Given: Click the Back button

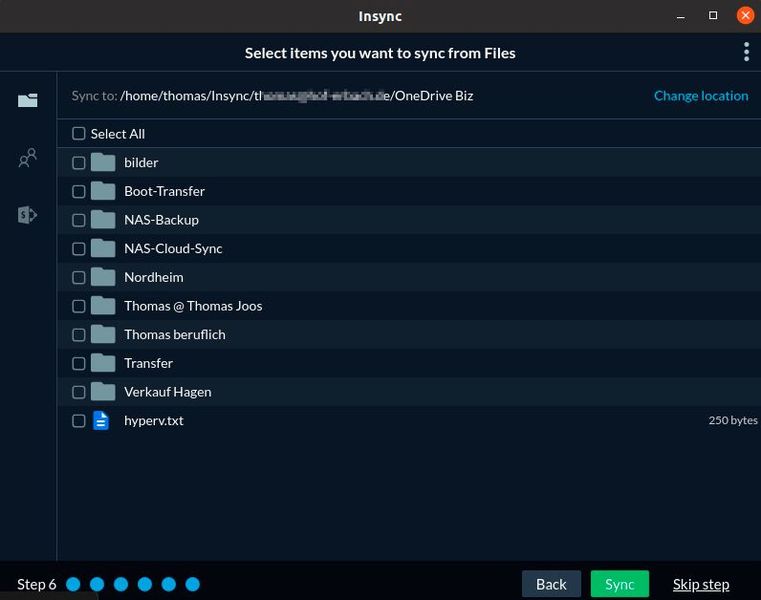Looking at the screenshot, I should (x=551, y=584).
